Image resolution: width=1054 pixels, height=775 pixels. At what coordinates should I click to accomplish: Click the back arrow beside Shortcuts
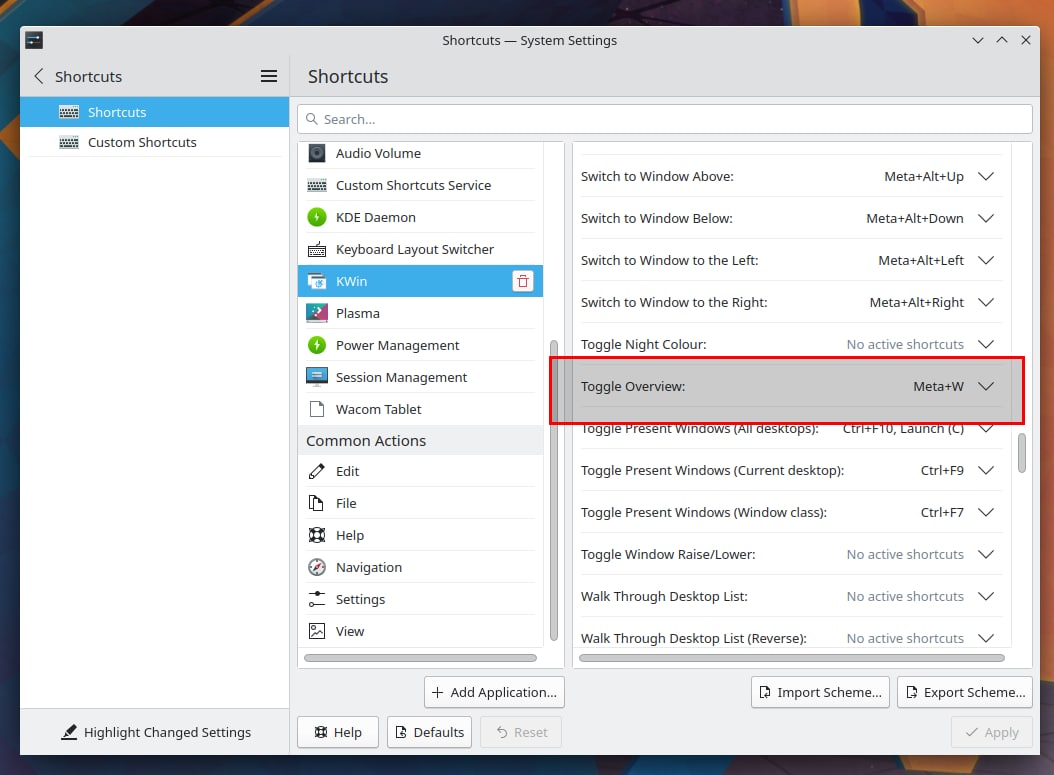point(39,77)
